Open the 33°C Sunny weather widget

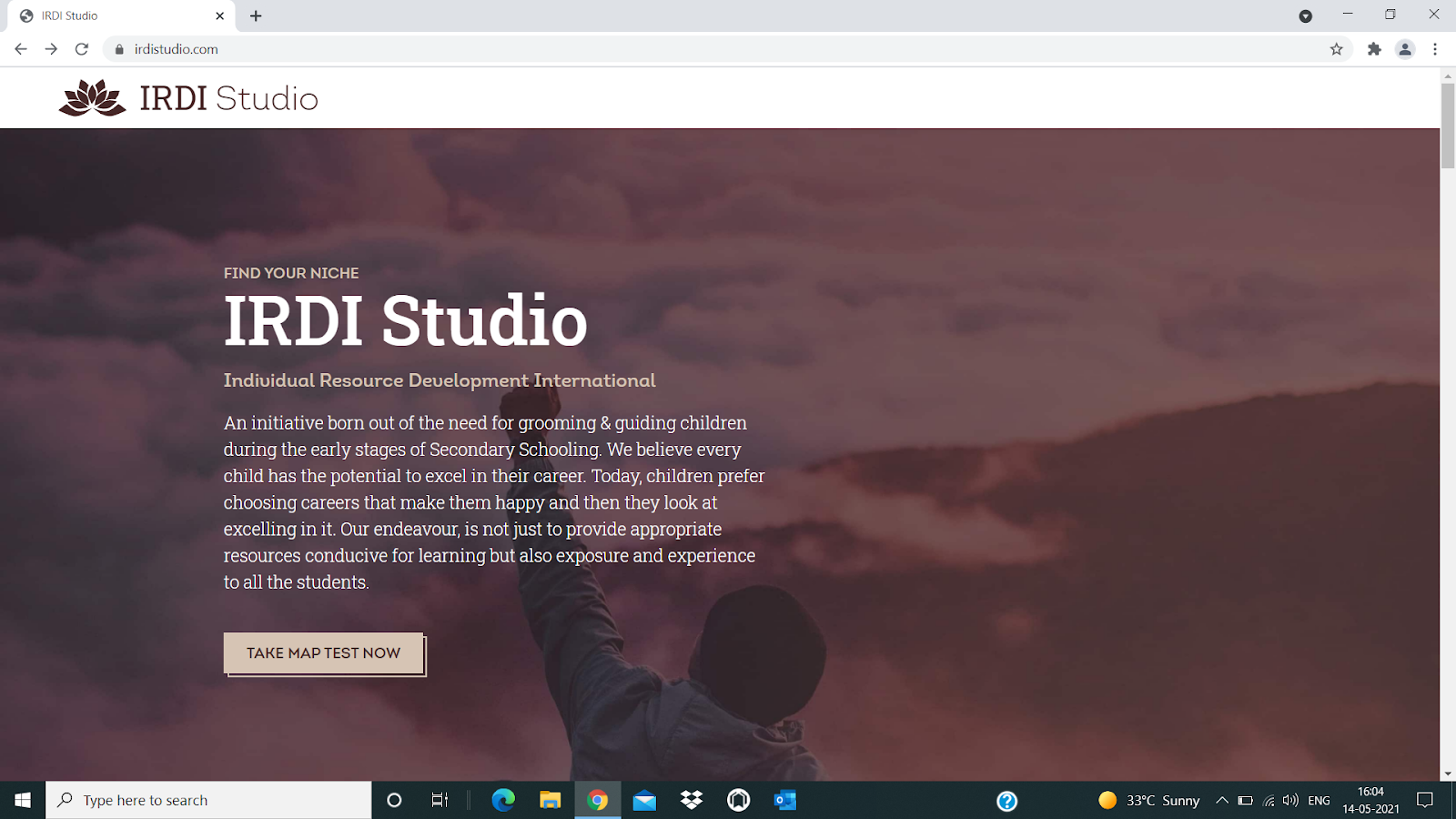tap(1149, 800)
